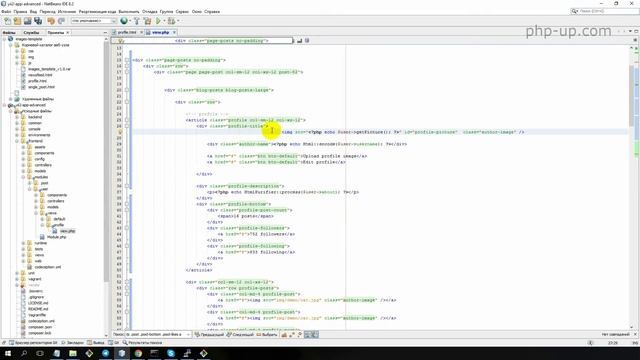Open the Вид menu
Viewport: 640px width, 360px height.
[33, 12]
